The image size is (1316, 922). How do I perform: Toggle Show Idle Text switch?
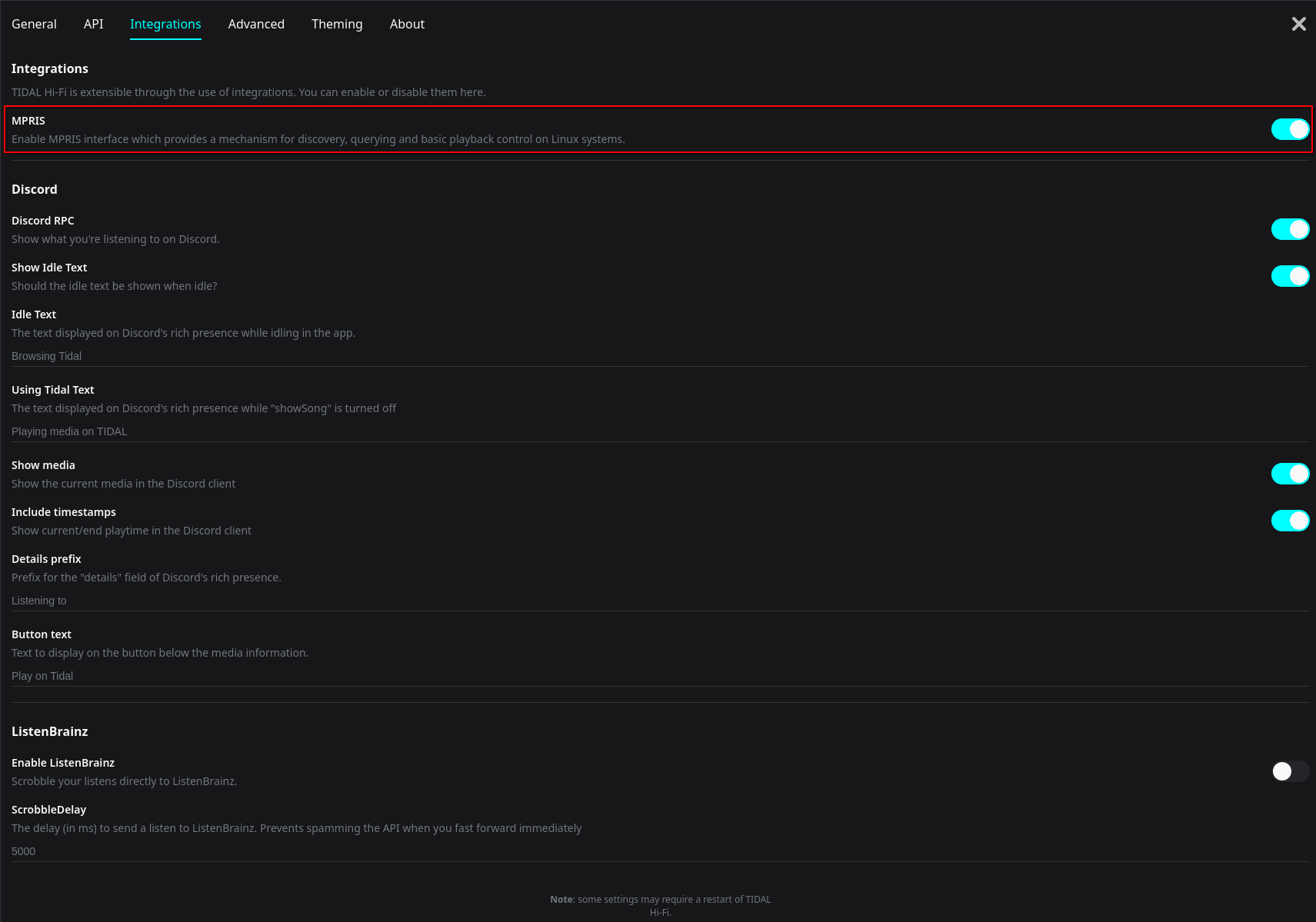click(1290, 276)
